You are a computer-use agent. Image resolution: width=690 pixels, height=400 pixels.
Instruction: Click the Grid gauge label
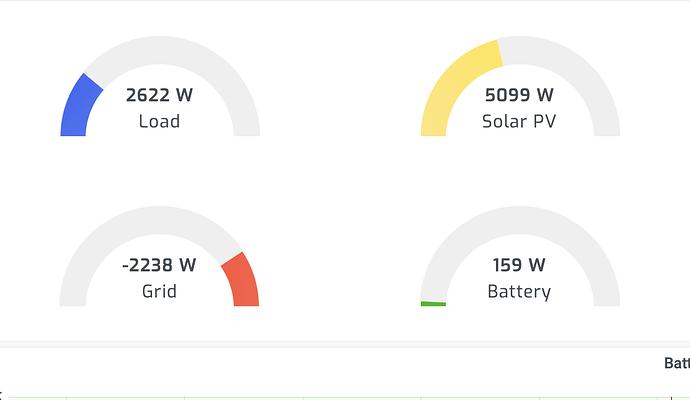[x=159, y=291]
